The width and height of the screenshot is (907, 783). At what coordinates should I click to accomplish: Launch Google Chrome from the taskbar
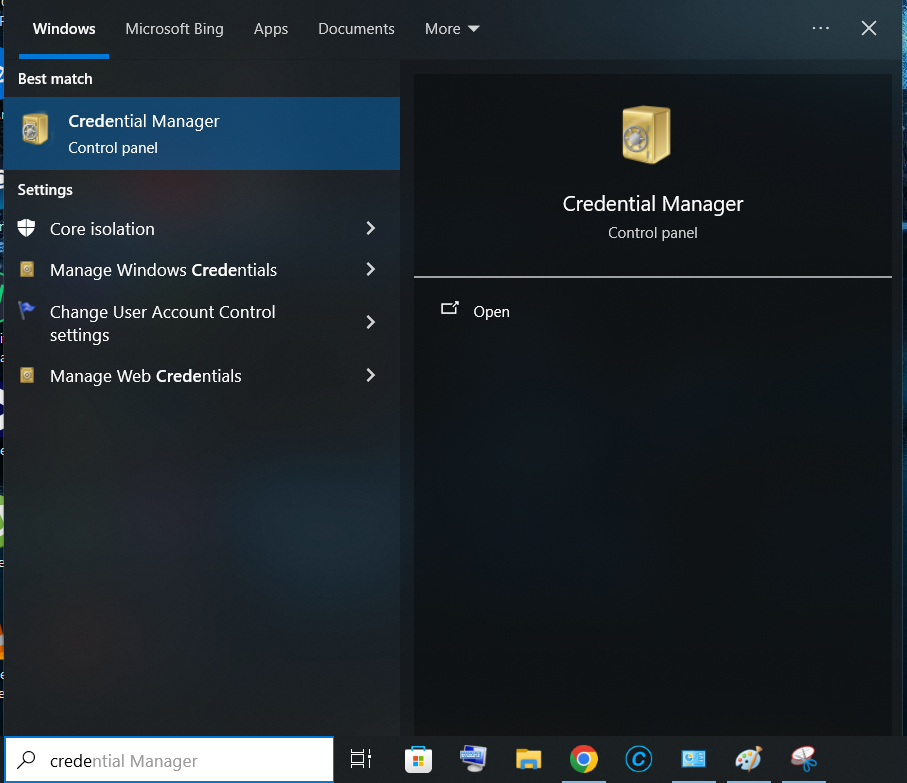584,760
